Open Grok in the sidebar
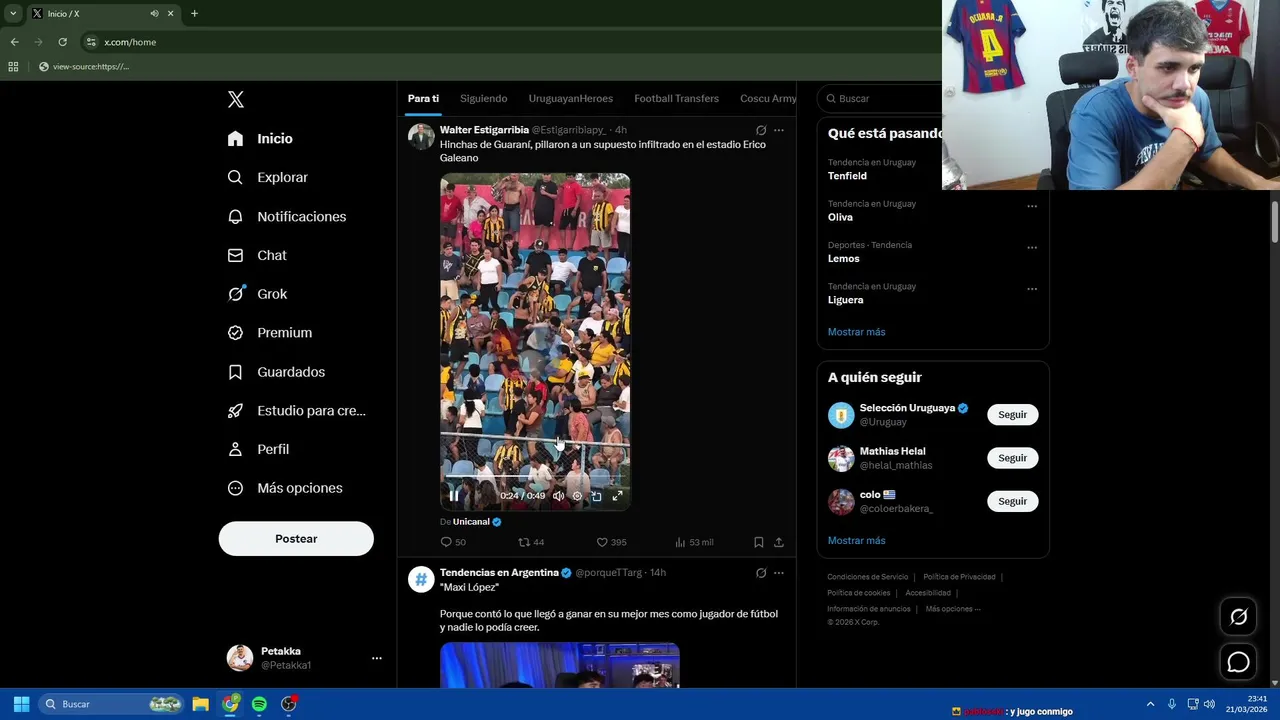The image size is (1280, 720). [257, 294]
